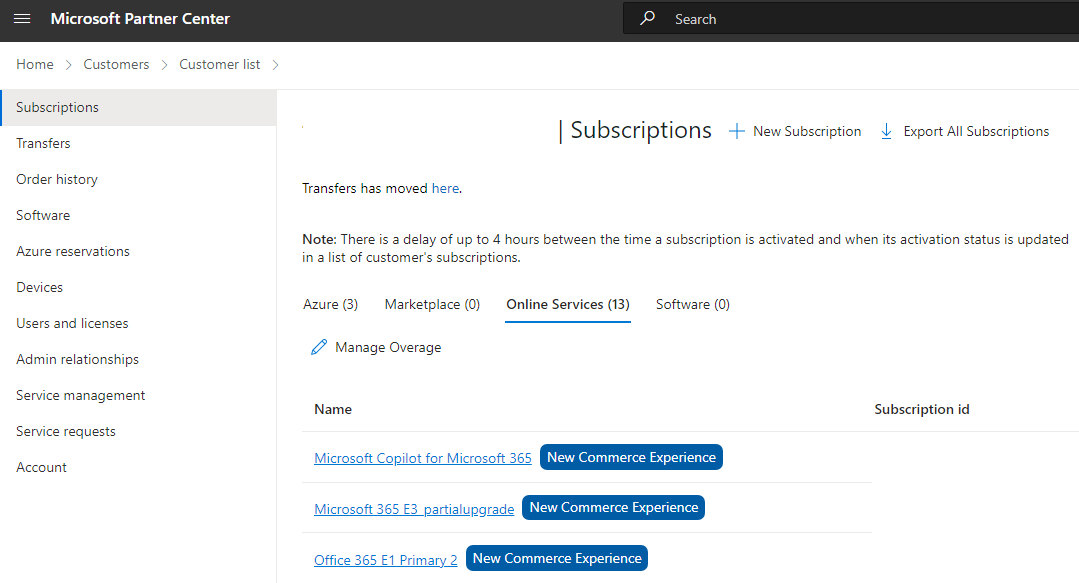Viewport: 1079px width, 583px height.
Task: Click New Subscription button
Action: (795, 131)
